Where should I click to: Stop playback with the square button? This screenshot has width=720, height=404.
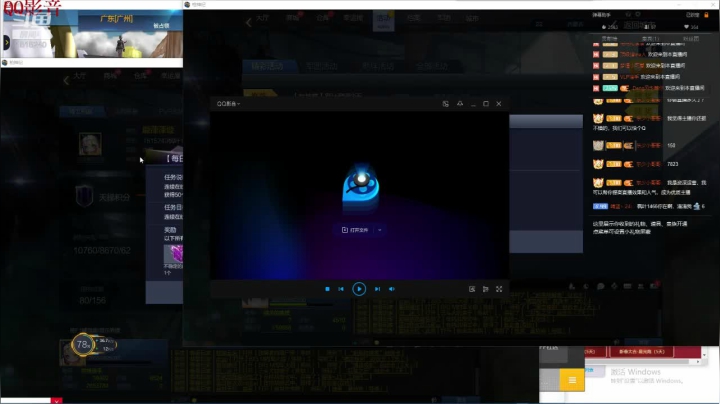[327, 289]
